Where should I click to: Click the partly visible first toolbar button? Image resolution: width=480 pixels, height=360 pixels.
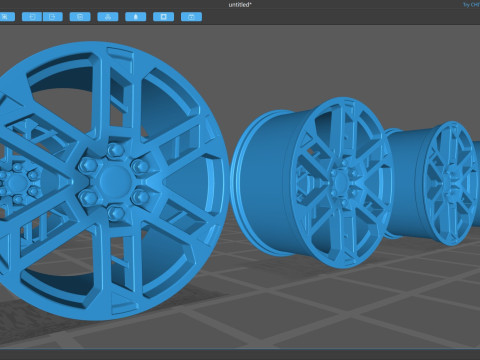(x=7, y=17)
